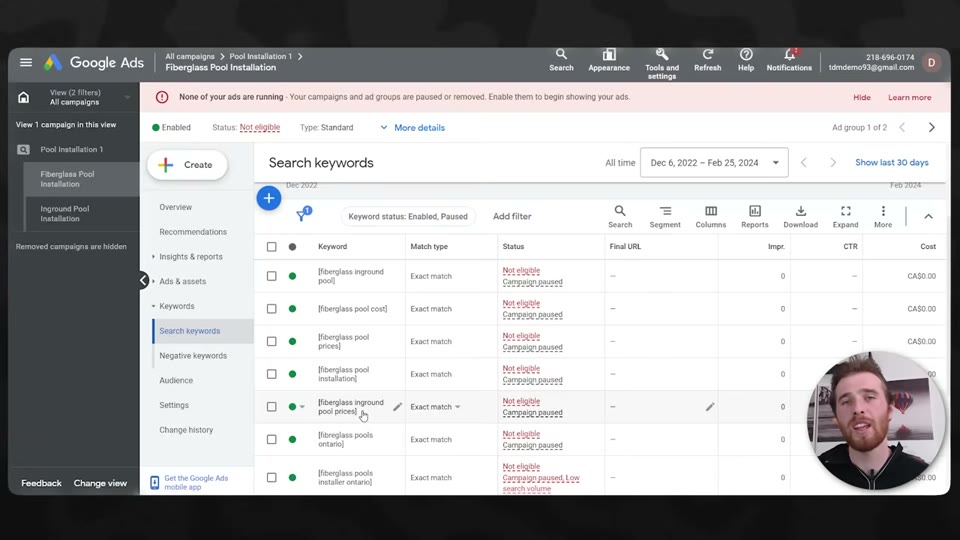The width and height of the screenshot is (960, 540).
Task: Click the account avatar D
Action: pos(931,62)
